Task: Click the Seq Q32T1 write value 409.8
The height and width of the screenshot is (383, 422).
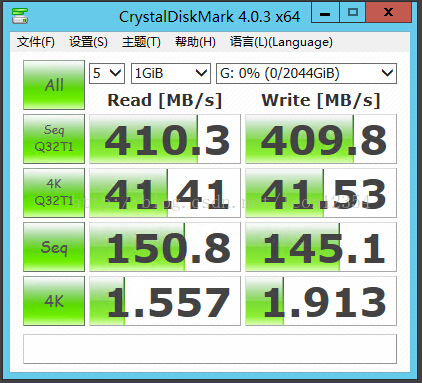Action: [x=321, y=139]
